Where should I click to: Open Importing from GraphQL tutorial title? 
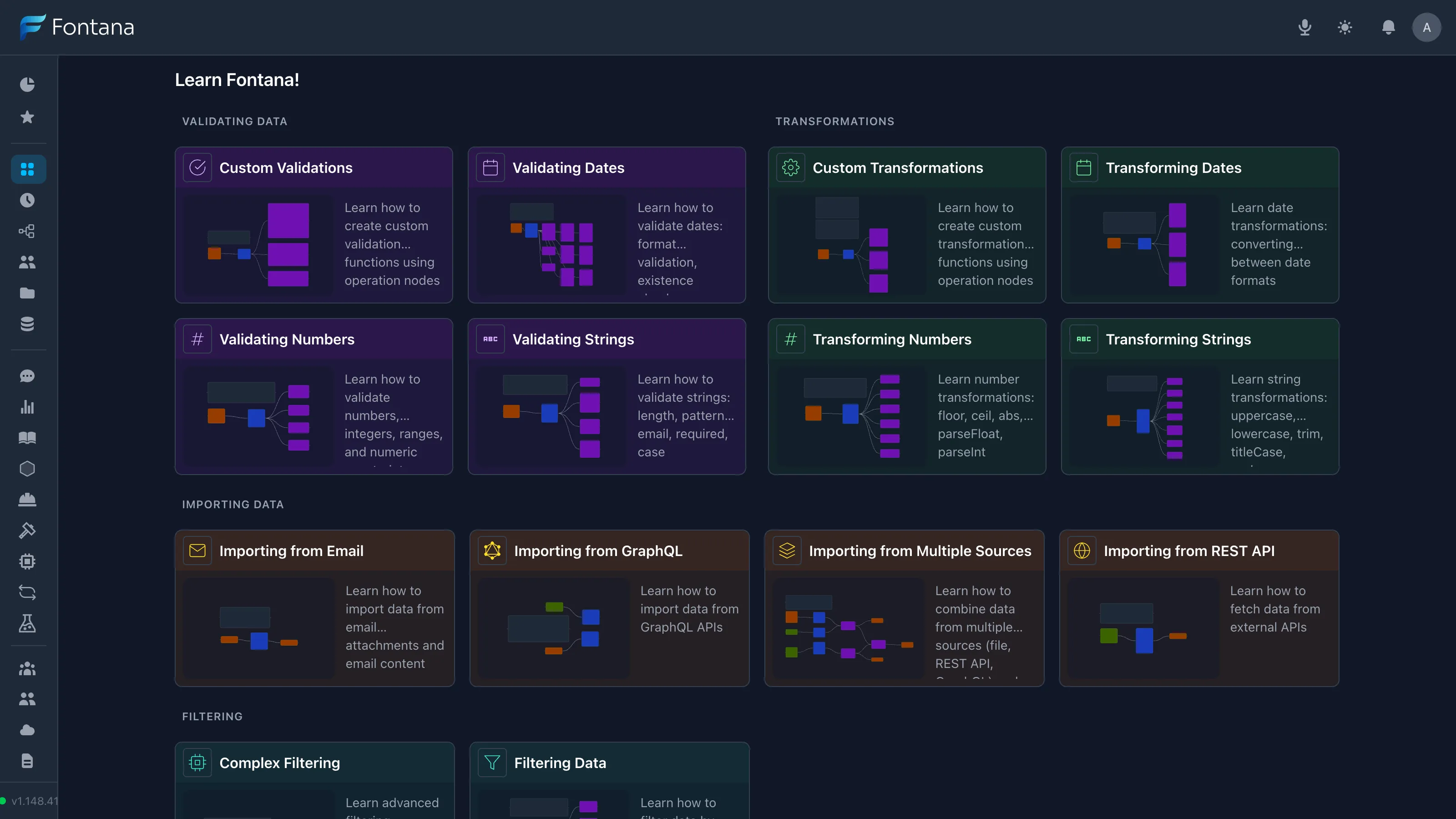point(598,551)
